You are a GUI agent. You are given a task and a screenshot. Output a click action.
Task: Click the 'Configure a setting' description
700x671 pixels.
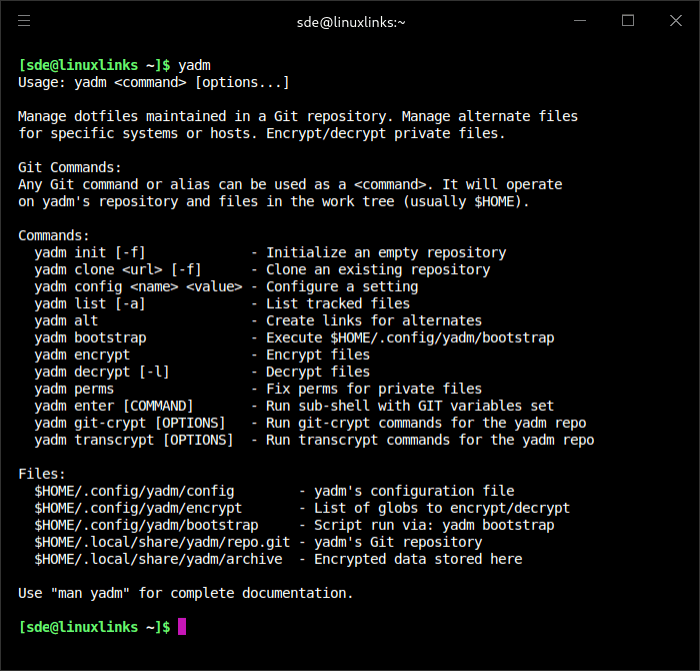342,287
